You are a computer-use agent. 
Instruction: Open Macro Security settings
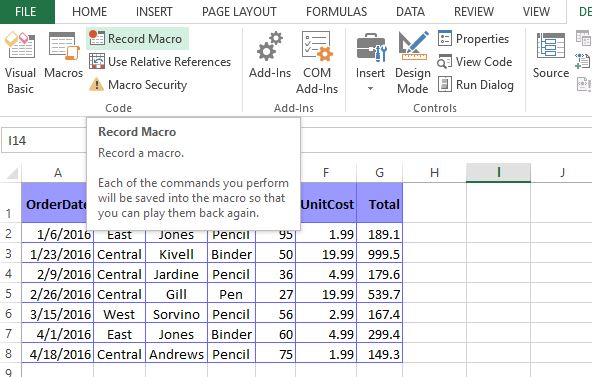(x=138, y=85)
